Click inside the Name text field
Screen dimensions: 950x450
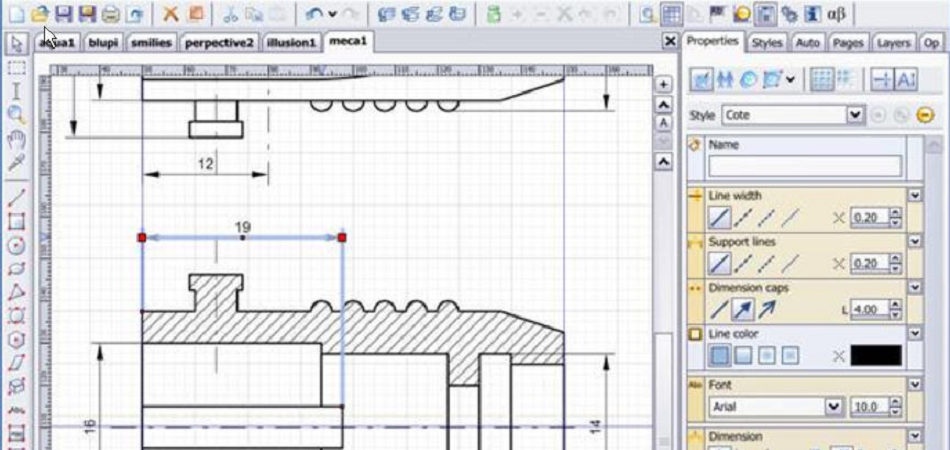click(804, 166)
